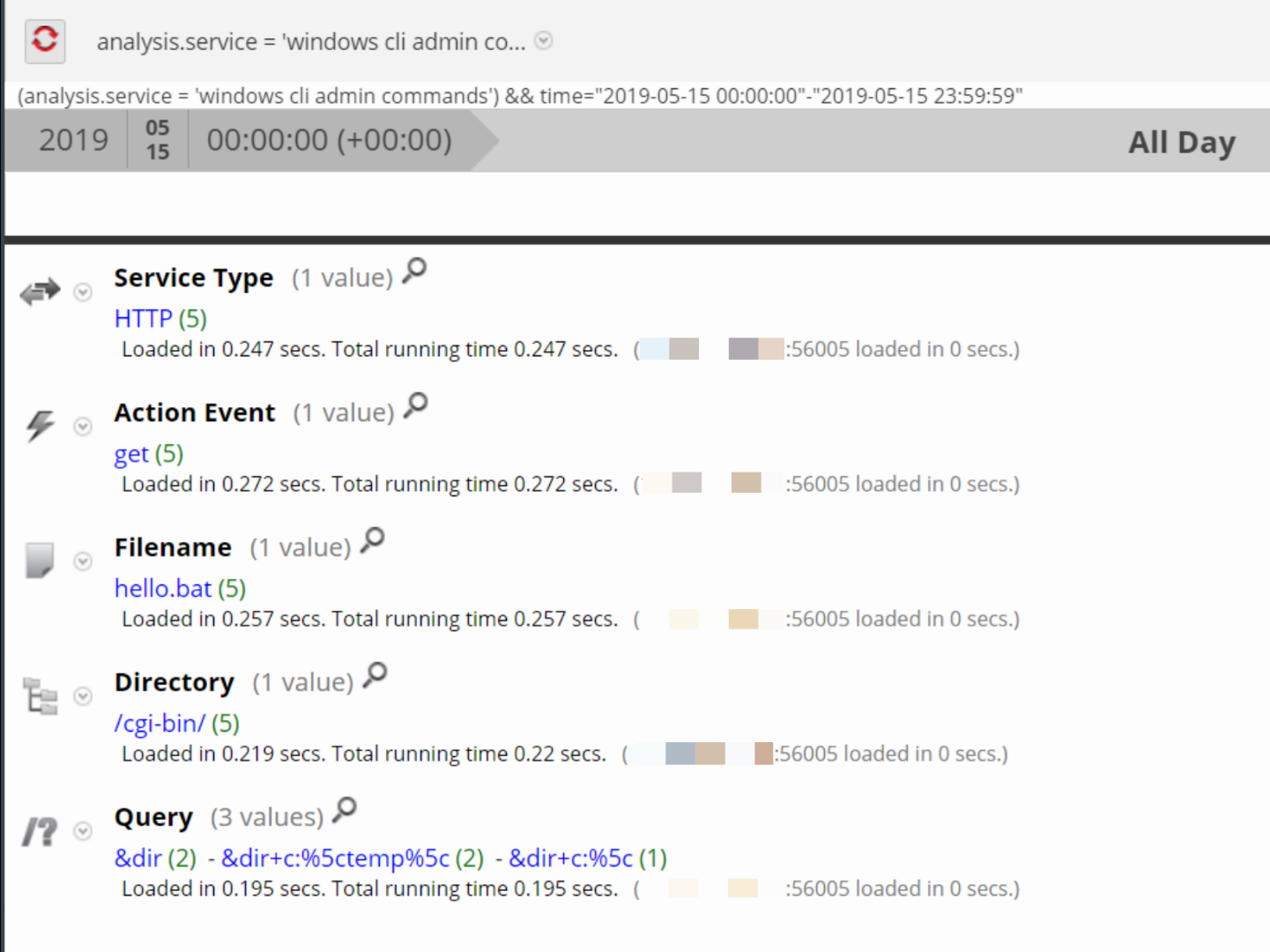Click "Loaded in 0.247 secs" status text
The width and height of the screenshot is (1270, 952).
(x=224, y=349)
